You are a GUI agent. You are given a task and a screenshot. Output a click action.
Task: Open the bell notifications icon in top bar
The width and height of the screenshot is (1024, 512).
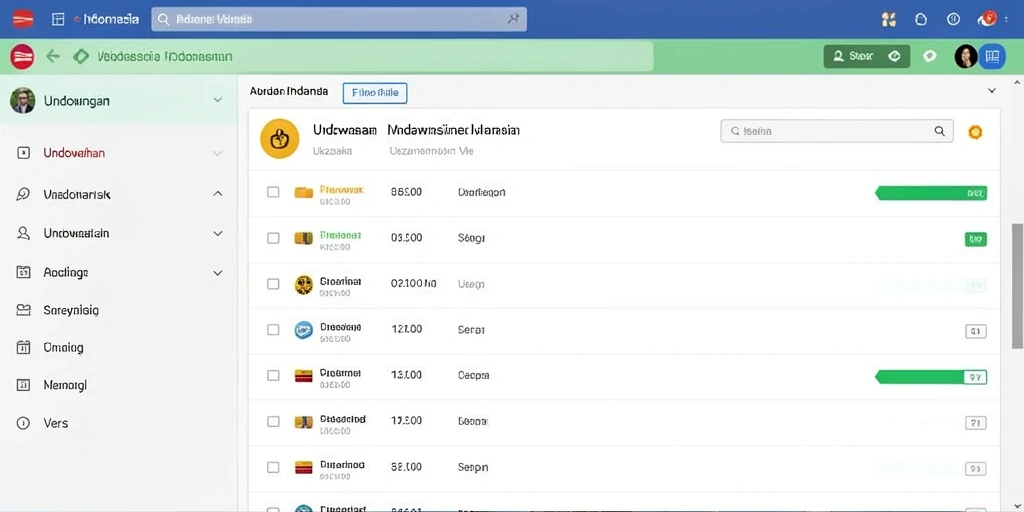pyautogui.click(x=921, y=20)
